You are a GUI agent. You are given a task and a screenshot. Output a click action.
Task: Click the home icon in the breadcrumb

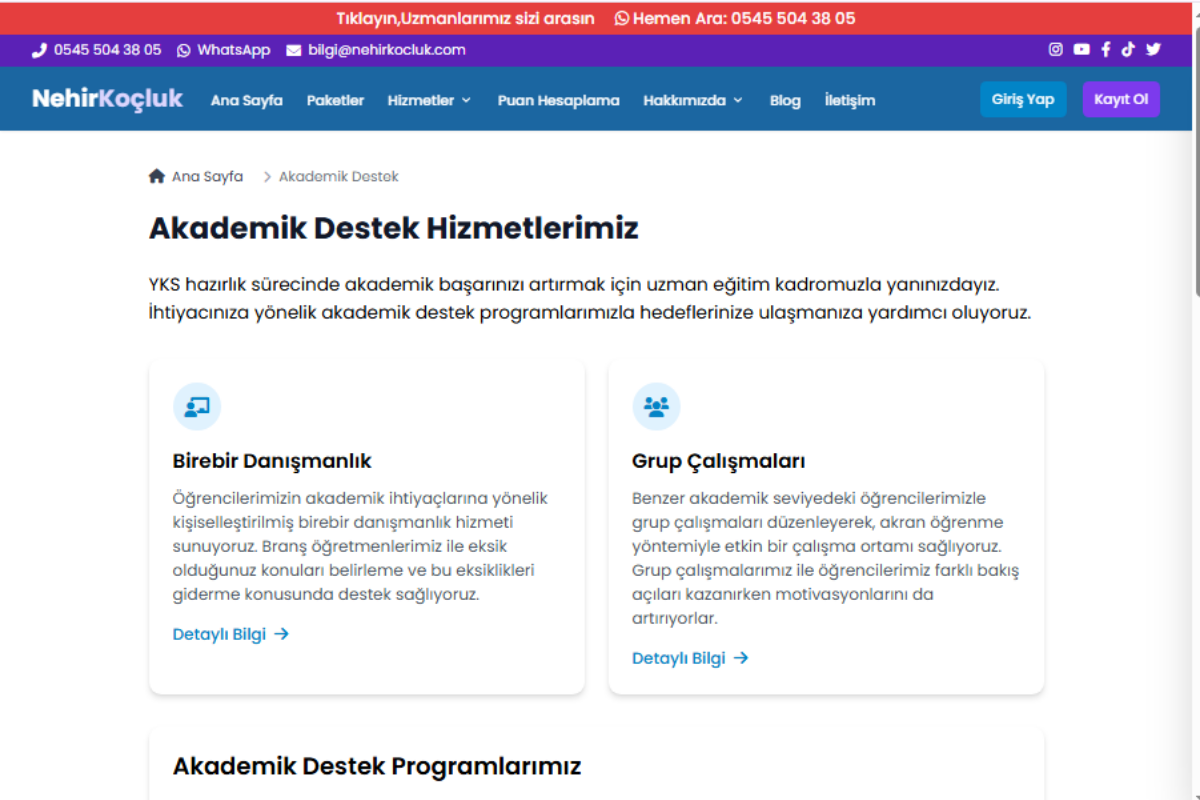(157, 175)
